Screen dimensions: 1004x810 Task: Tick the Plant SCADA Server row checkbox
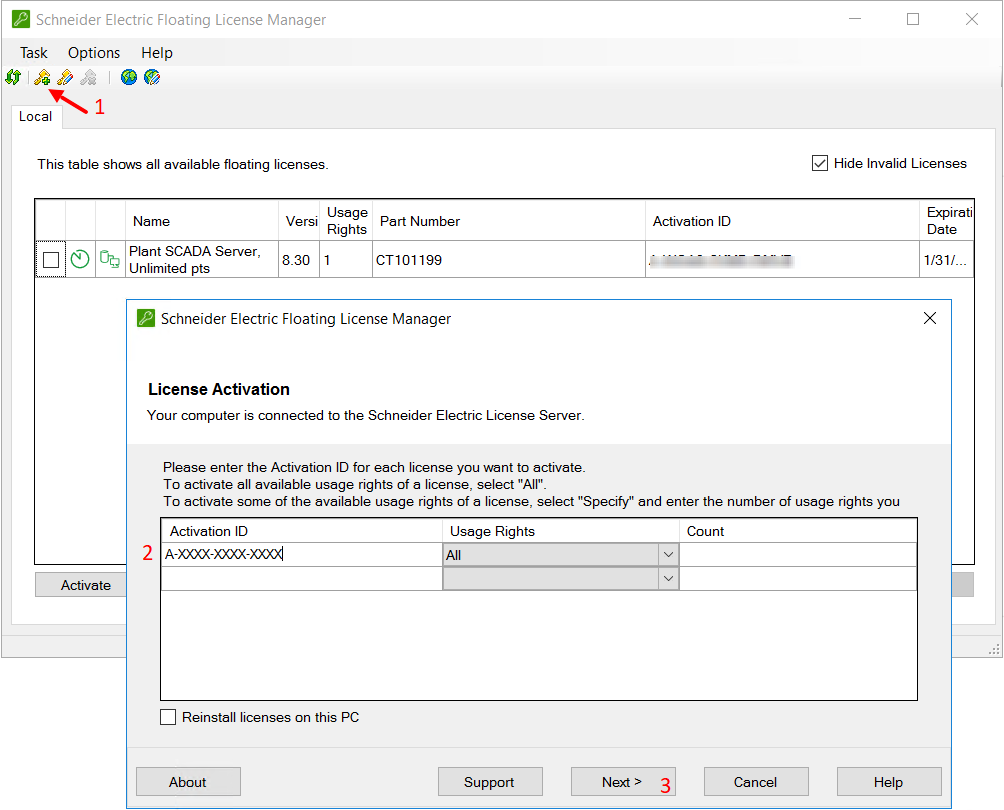pos(51,259)
